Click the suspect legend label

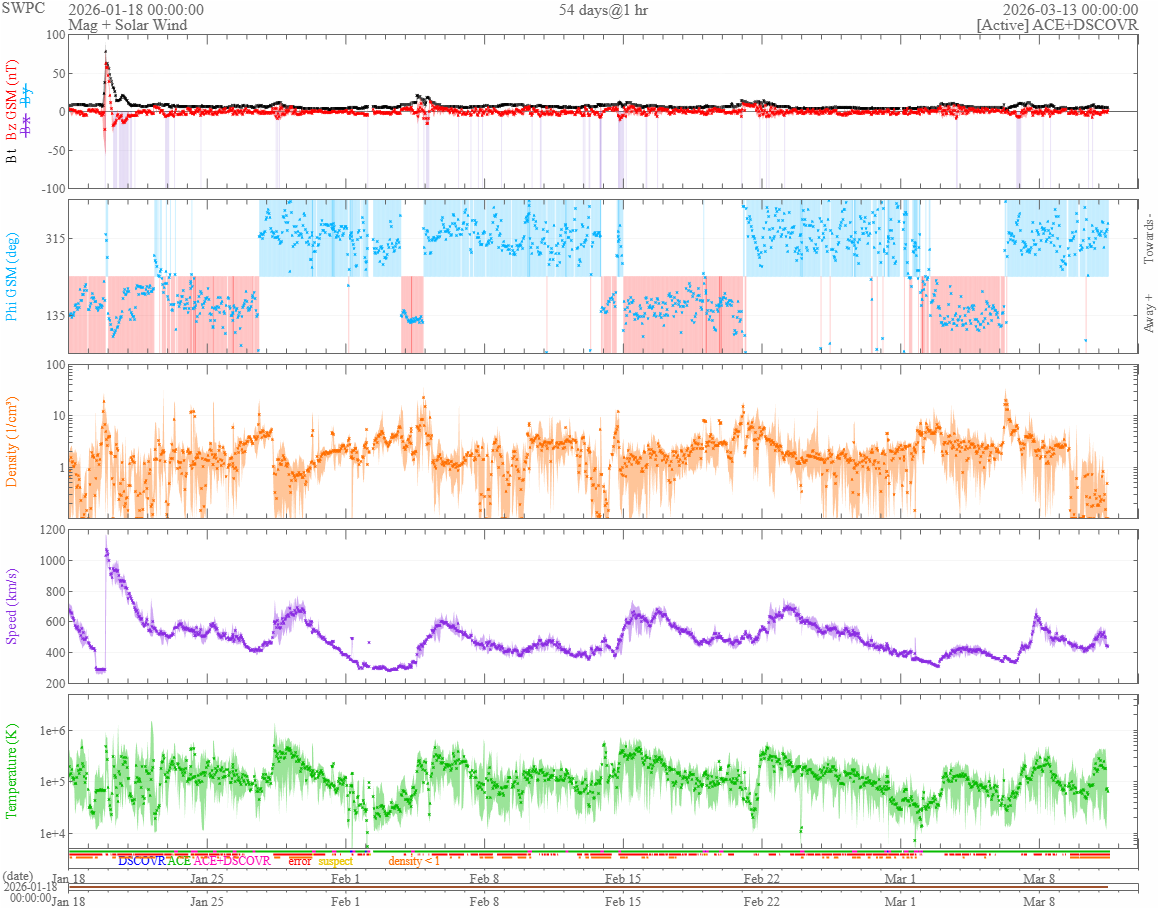coord(335,861)
